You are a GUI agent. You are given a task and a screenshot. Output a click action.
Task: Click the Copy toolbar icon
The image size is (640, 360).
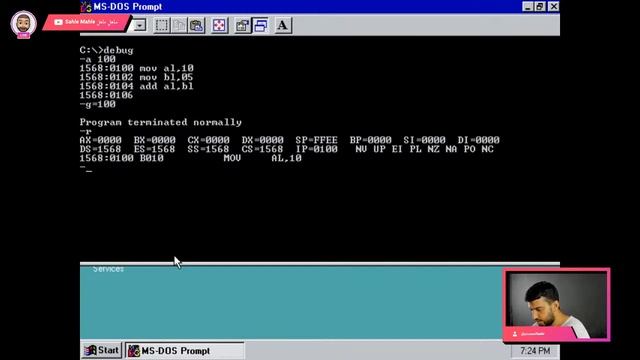point(179,25)
